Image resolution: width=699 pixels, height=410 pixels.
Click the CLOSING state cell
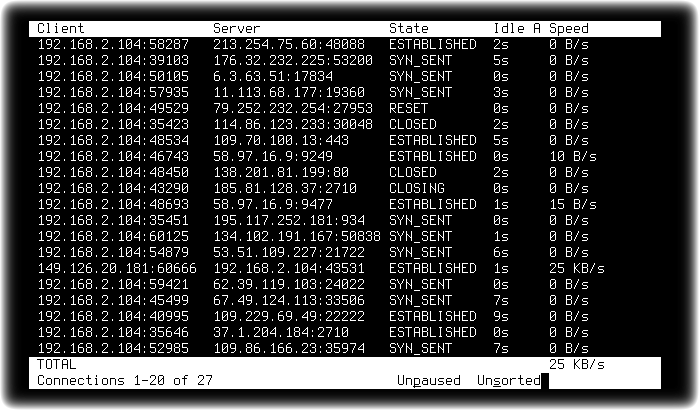[416, 189]
